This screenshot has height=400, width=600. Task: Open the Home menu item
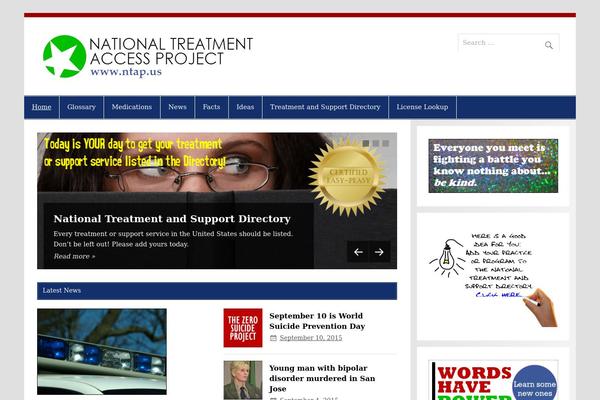pyautogui.click(x=42, y=107)
